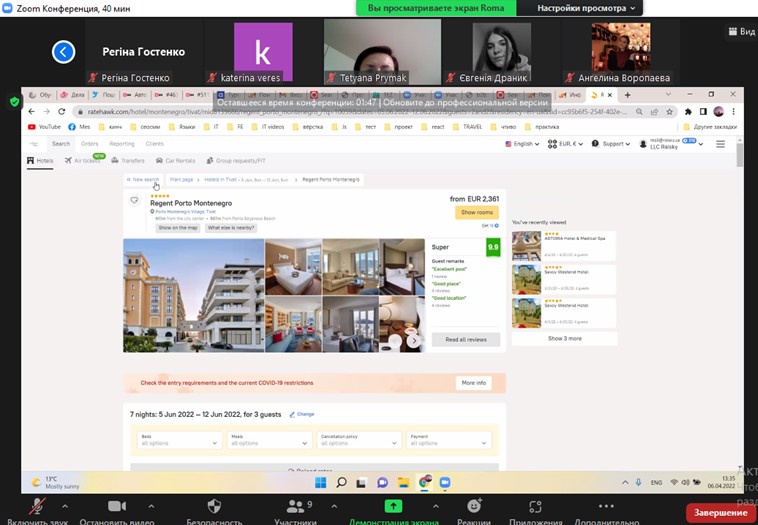
Task: Expand Zoom participants options arrow
Action: [x=334, y=506]
